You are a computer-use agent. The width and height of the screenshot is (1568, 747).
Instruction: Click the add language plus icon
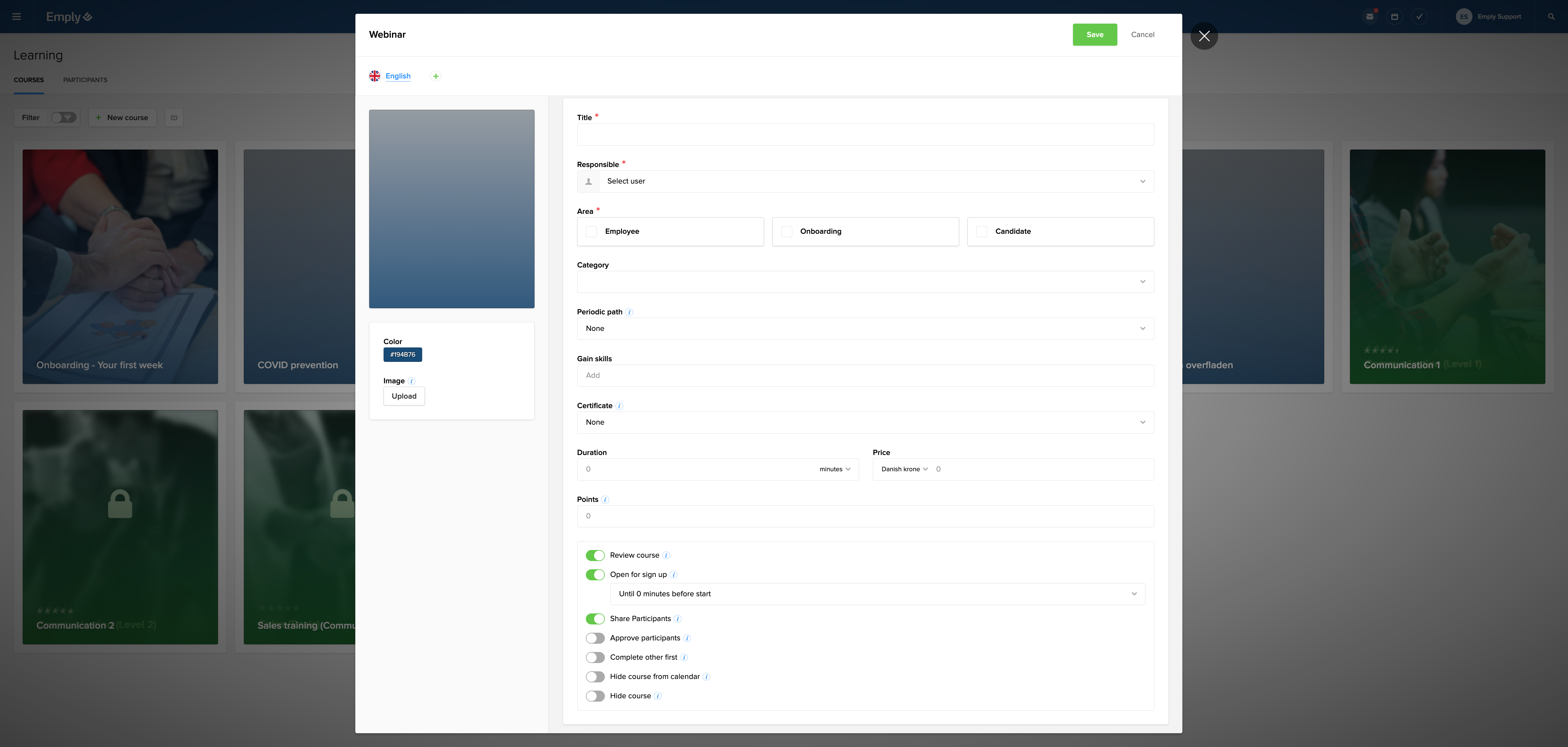(x=435, y=76)
